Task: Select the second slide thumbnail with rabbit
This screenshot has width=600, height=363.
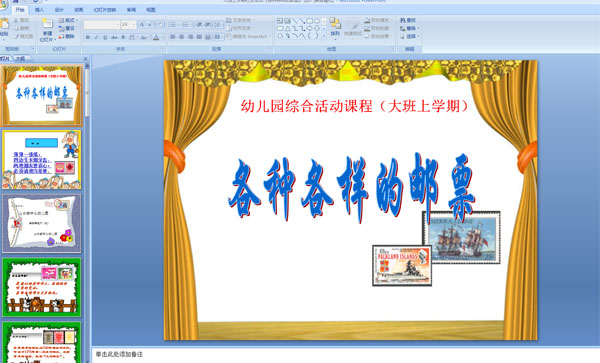Action: (x=42, y=160)
